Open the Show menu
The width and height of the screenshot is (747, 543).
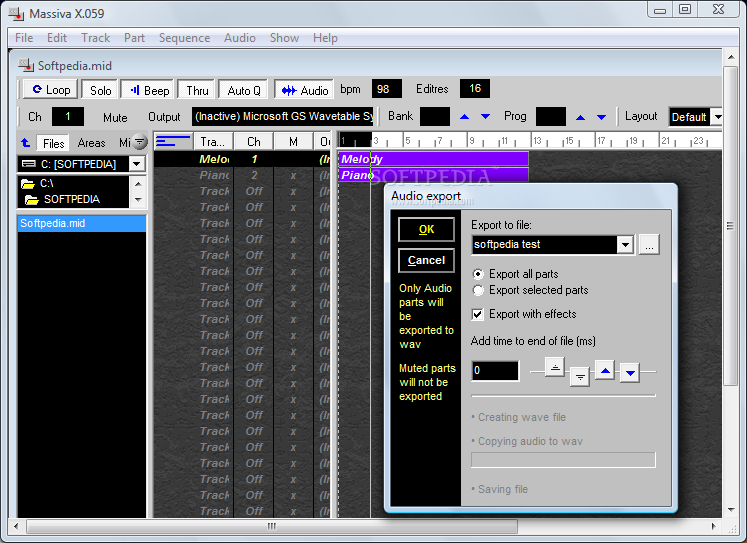point(284,38)
